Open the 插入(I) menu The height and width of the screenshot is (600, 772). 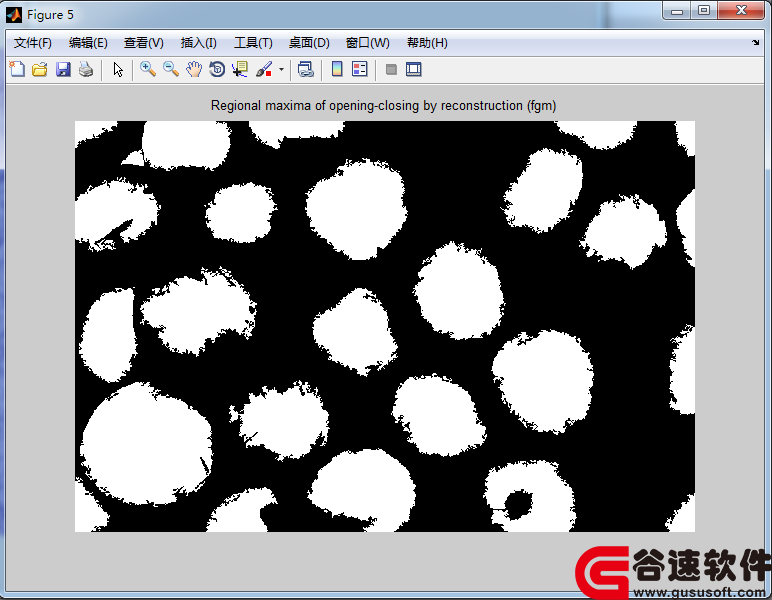[198, 43]
